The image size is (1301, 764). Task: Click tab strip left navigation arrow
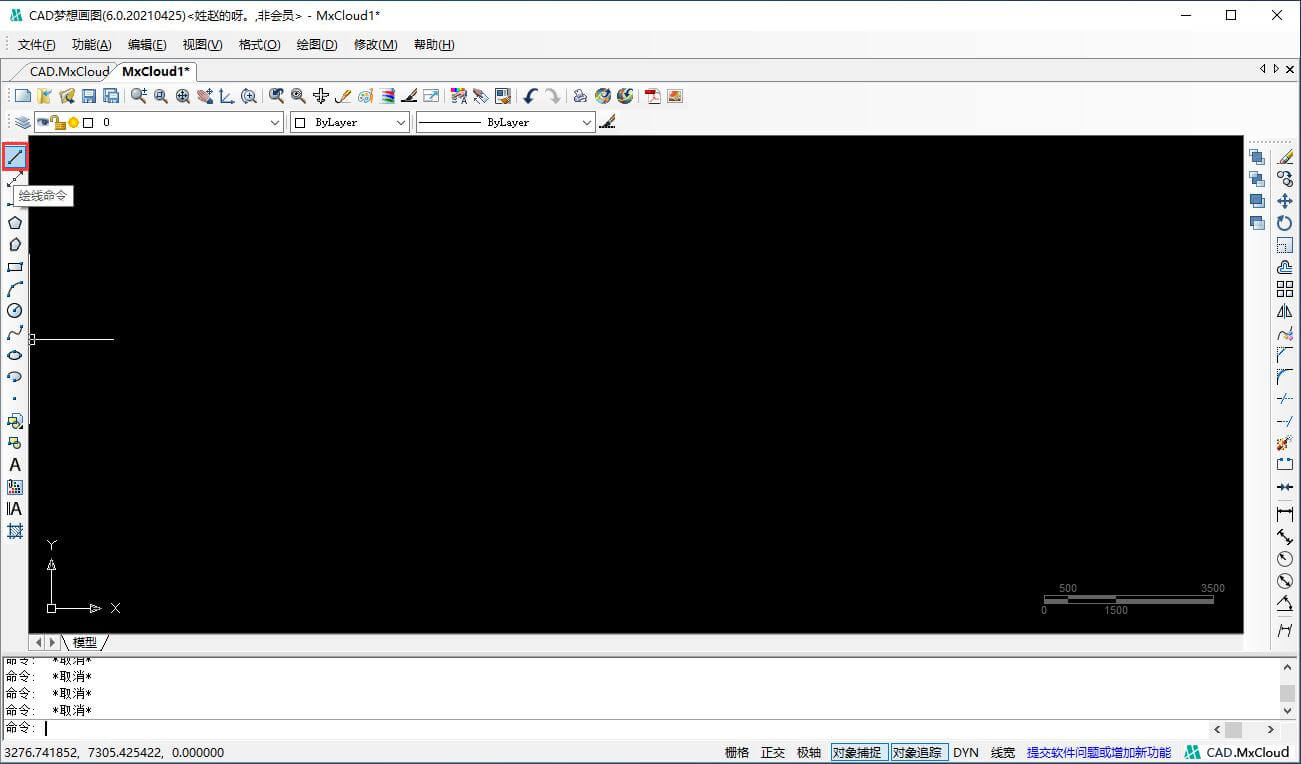coord(1263,69)
